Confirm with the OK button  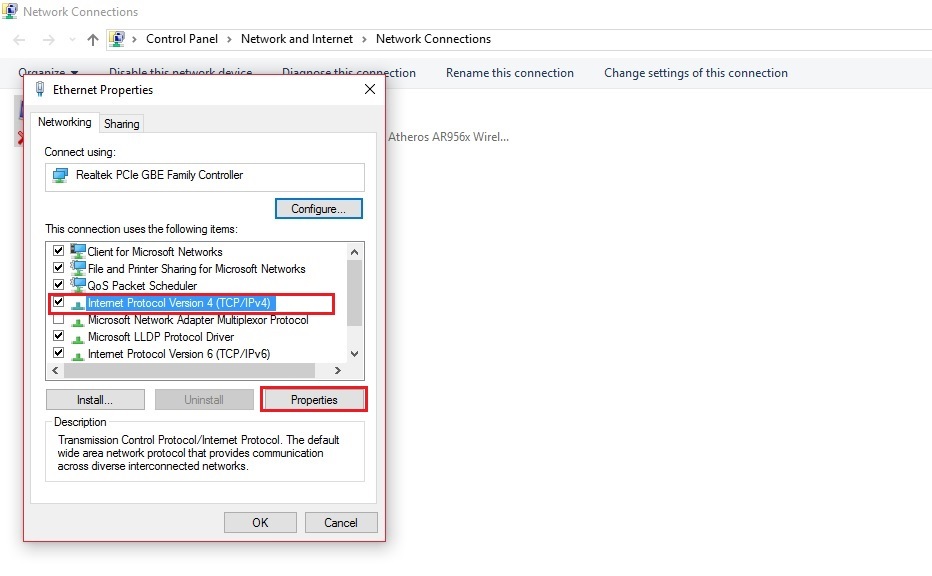tap(260, 523)
